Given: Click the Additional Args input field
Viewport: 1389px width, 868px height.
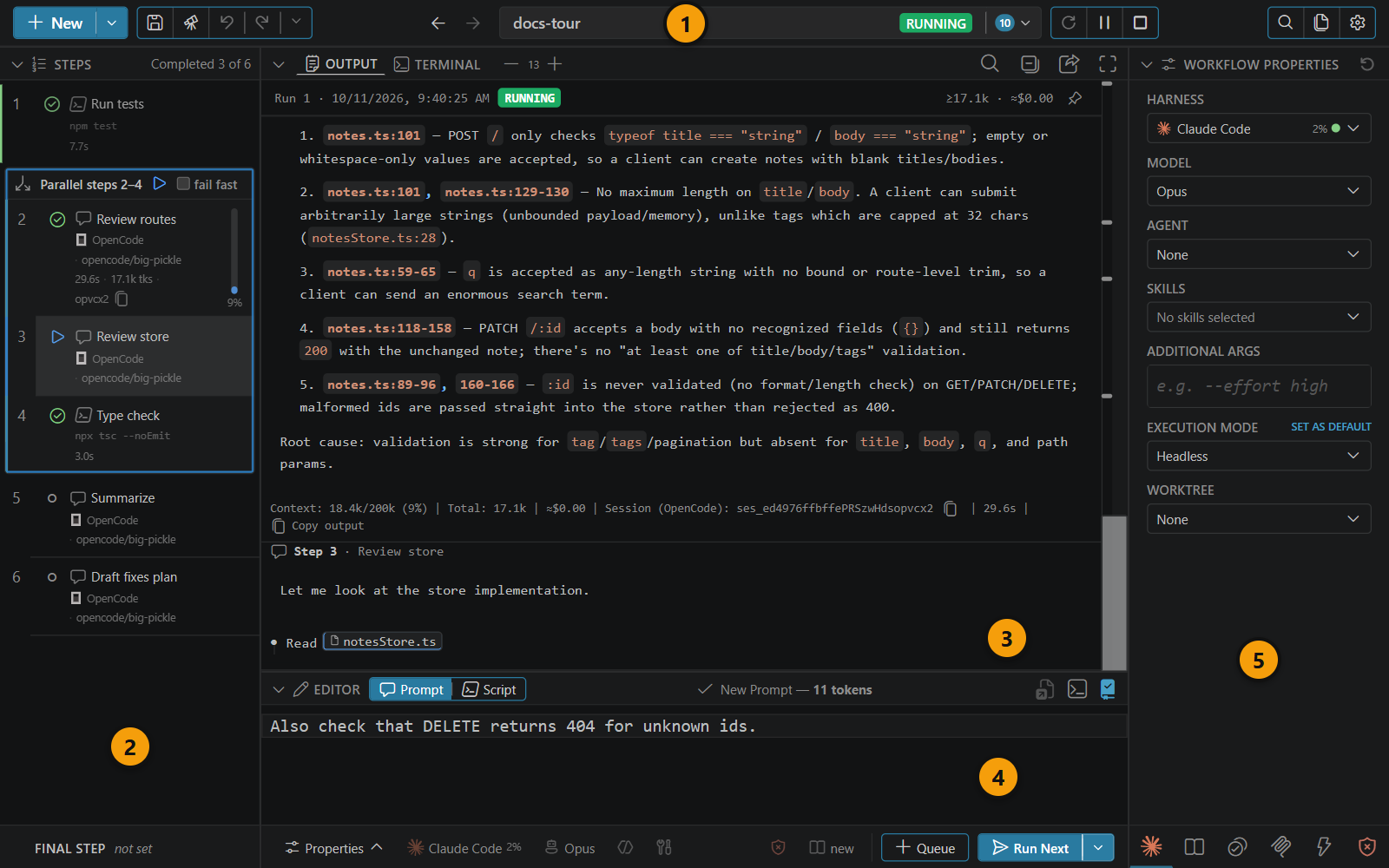Looking at the screenshot, I should click(1259, 386).
